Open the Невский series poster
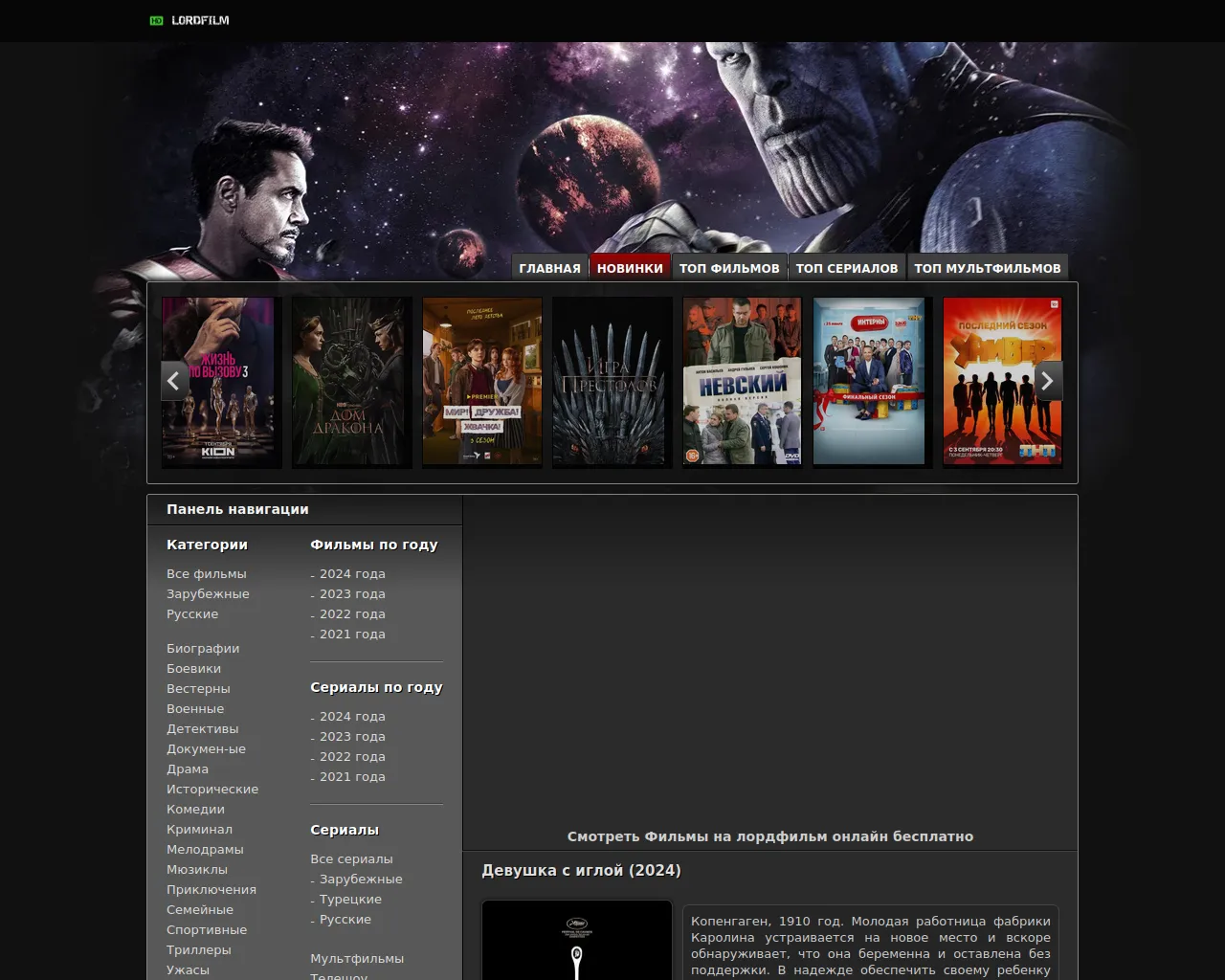 click(x=742, y=381)
